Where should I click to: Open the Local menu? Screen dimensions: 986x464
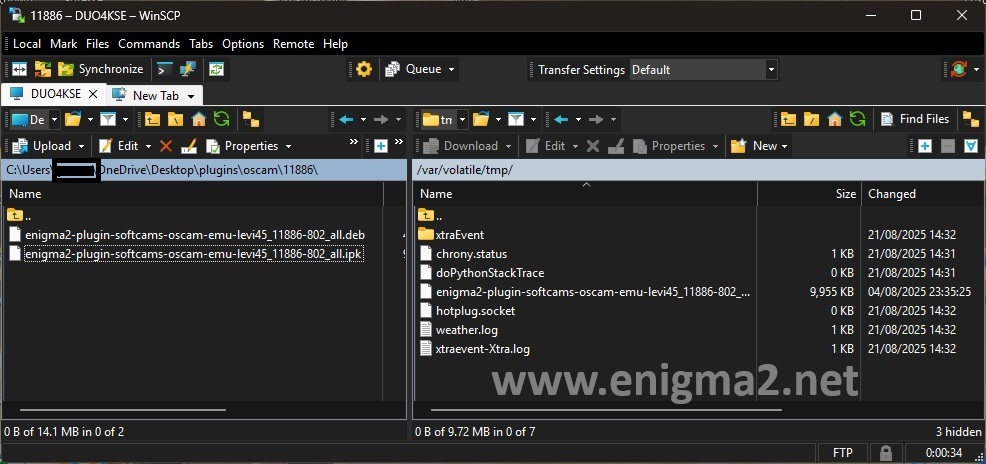tap(26, 44)
